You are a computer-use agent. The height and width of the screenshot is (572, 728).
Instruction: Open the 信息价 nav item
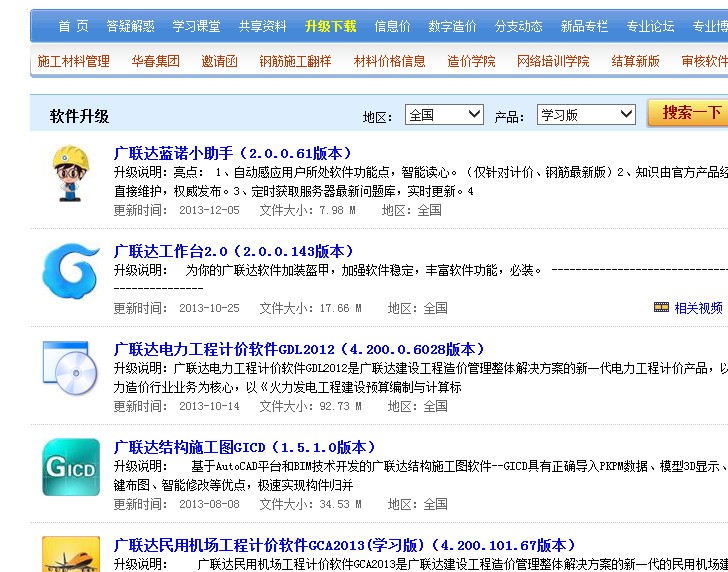click(x=392, y=26)
